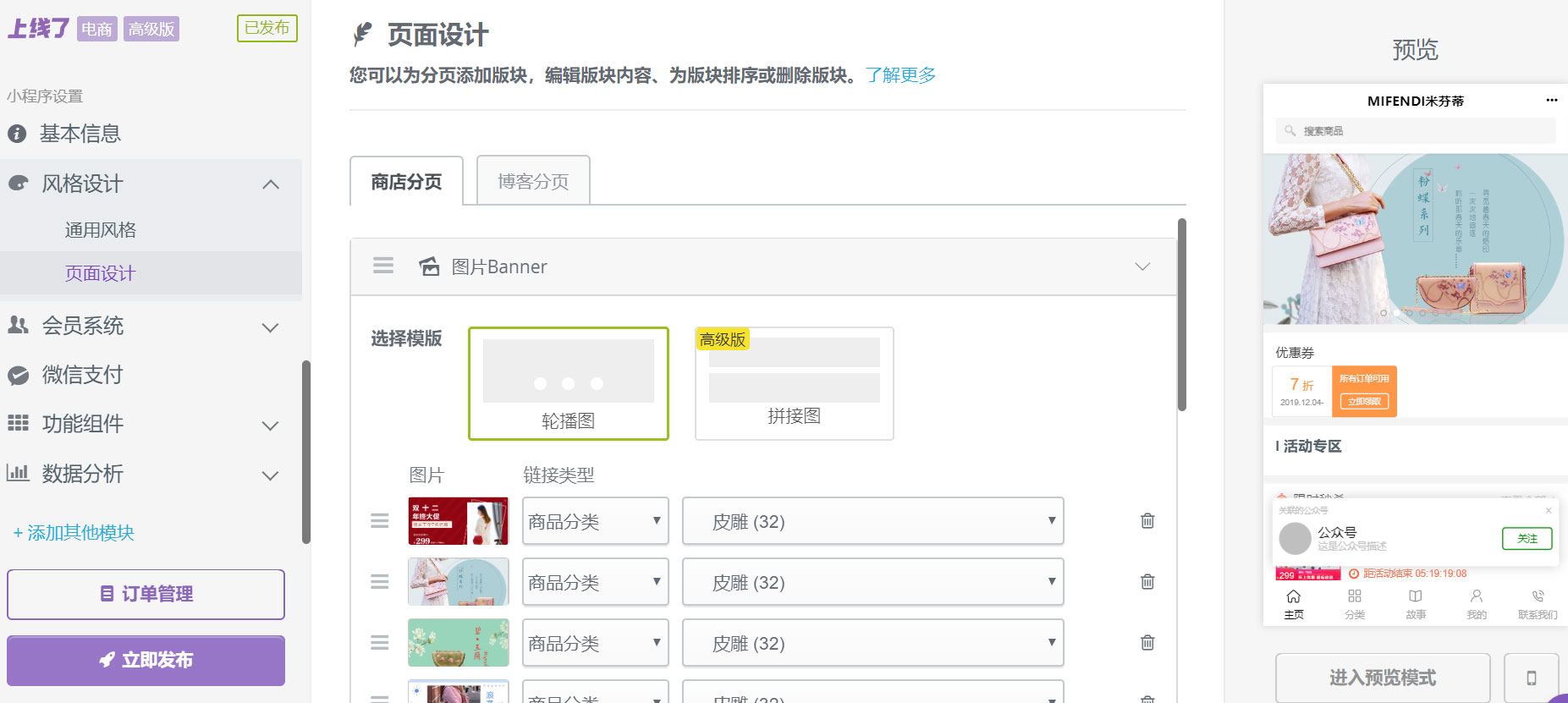Image resolution: width=1568 pixels, height=703 pixels.
Task: Choose the 拼接图 premium template
Action: [794, 383]
